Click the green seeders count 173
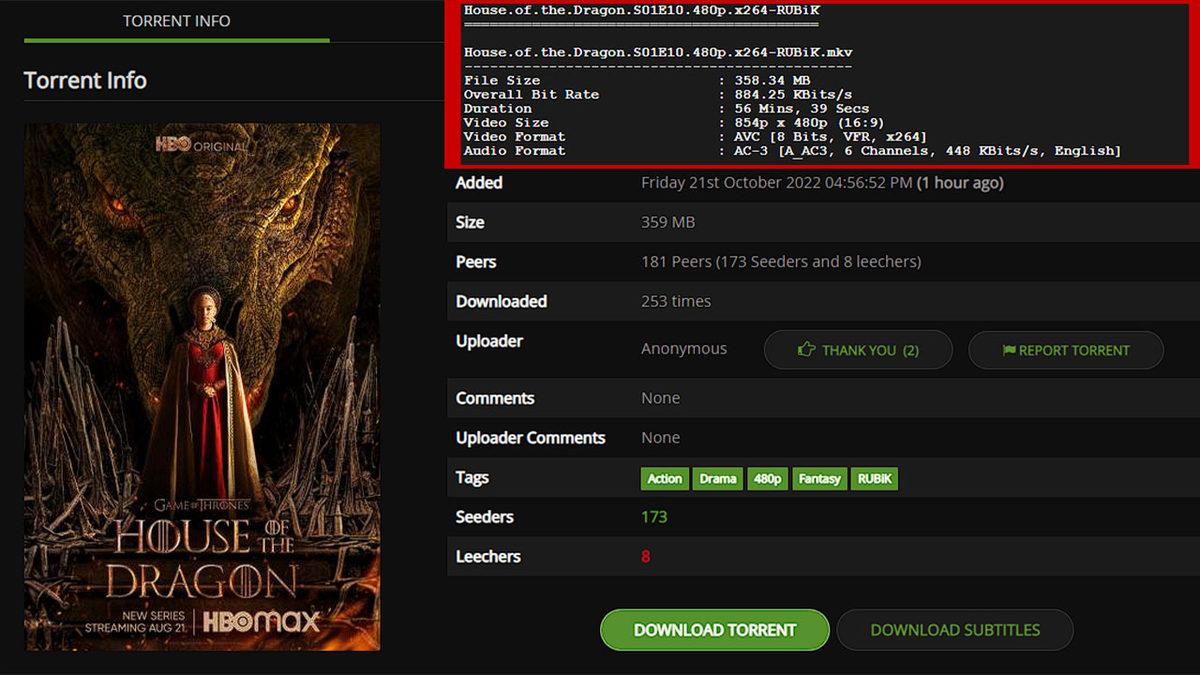The width and height of the screenshot is (1200, 675). 654,517
